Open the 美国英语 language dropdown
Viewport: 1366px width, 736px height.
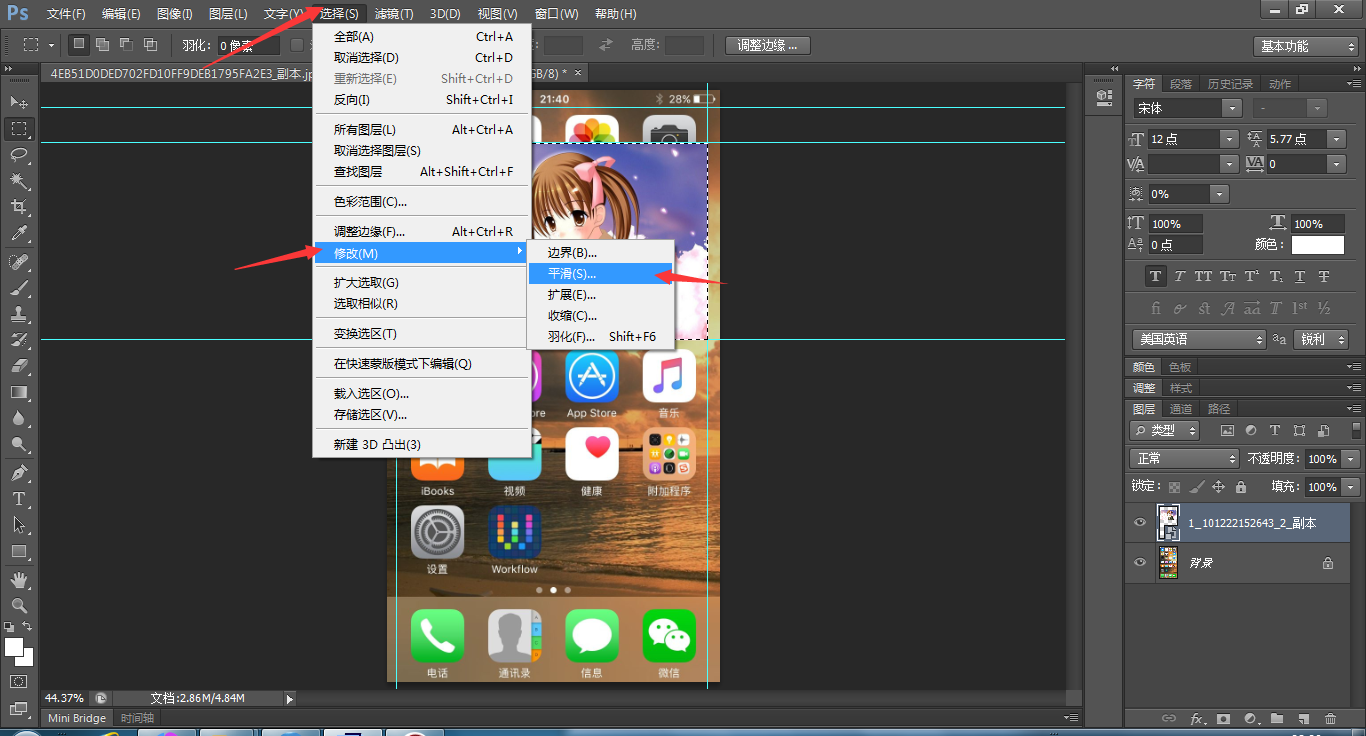pyautogui.click(x=1199, y=339)
